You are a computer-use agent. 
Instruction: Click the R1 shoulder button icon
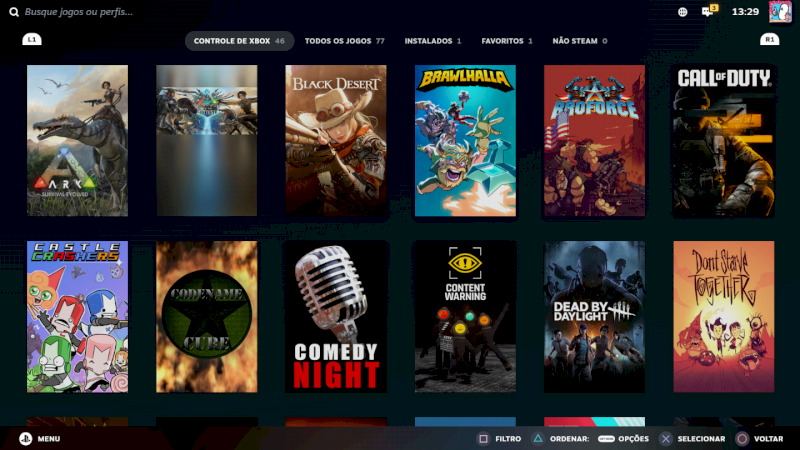click(769, 39)
